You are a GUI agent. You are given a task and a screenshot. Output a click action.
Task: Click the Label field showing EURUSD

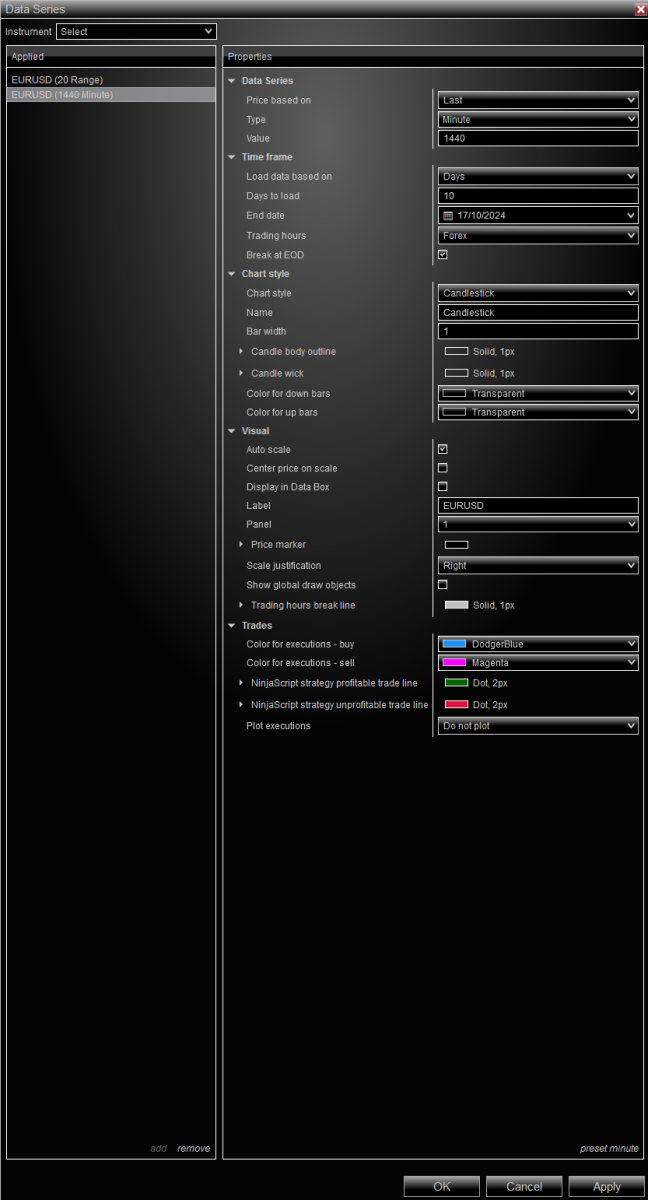538,505
